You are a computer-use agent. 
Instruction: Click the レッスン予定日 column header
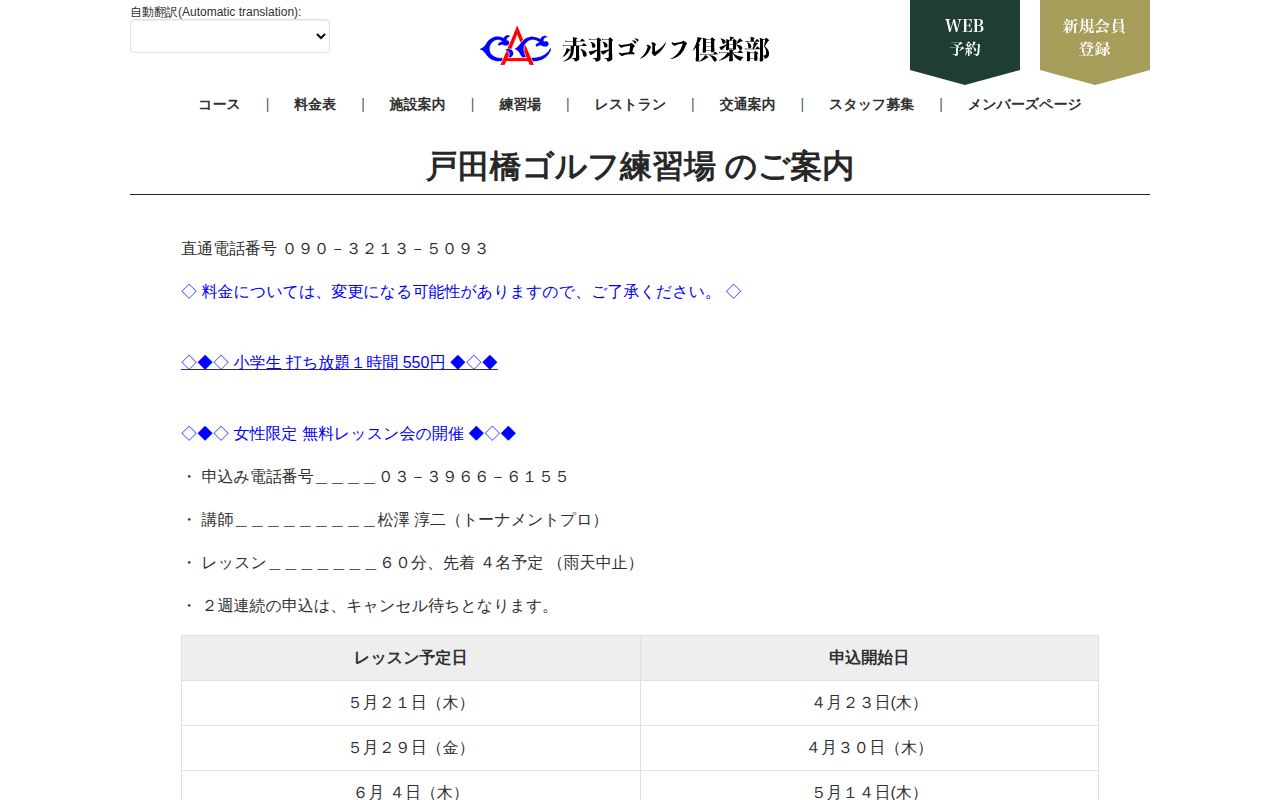pos(411,658)
